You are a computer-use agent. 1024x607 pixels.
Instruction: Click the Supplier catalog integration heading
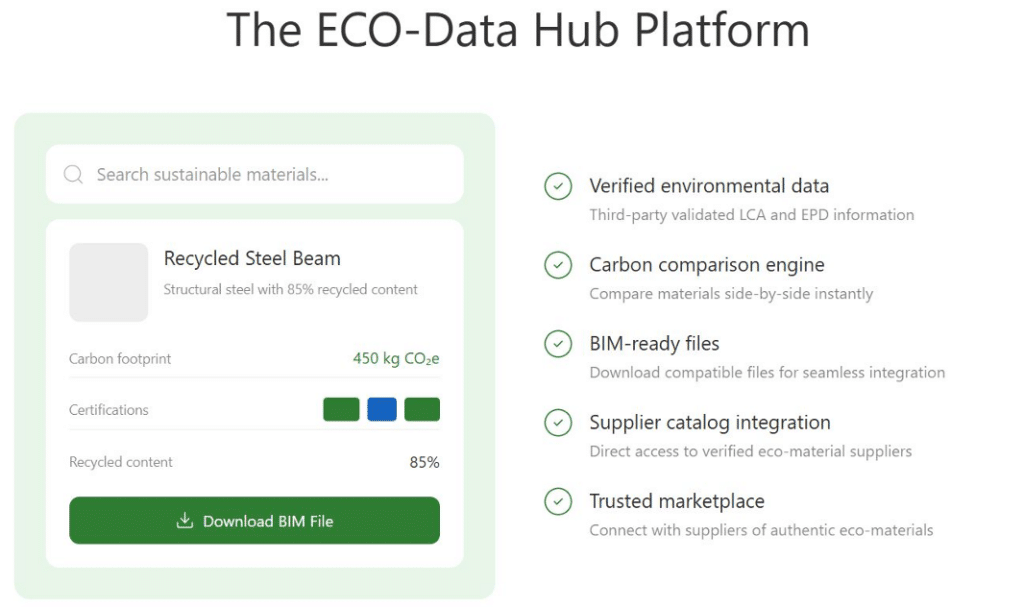click(x=710, y=423)
